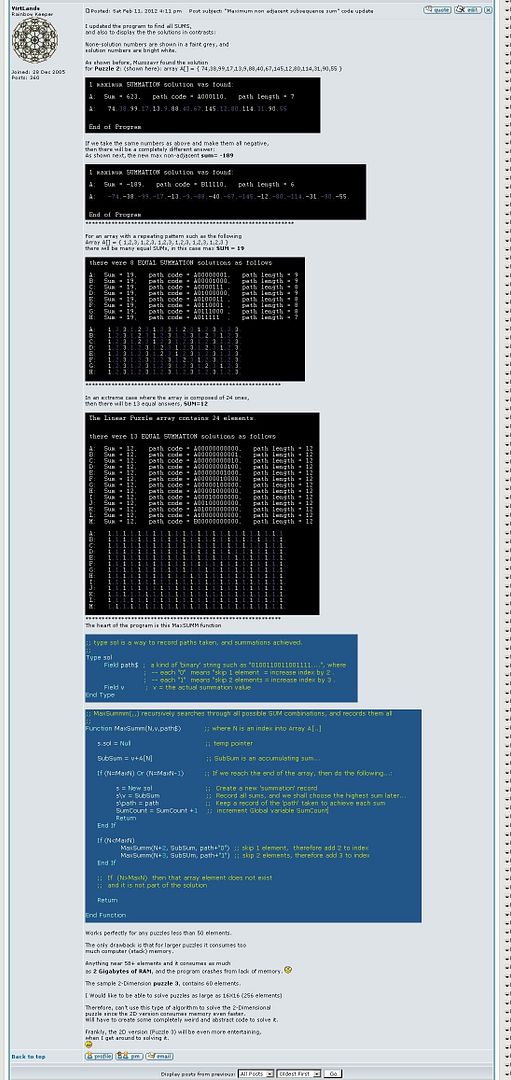Screen dimensions: 511x1080
Task: Click 'The sample 2-Dimension puzzle 3' line
Action: [163, 983]
